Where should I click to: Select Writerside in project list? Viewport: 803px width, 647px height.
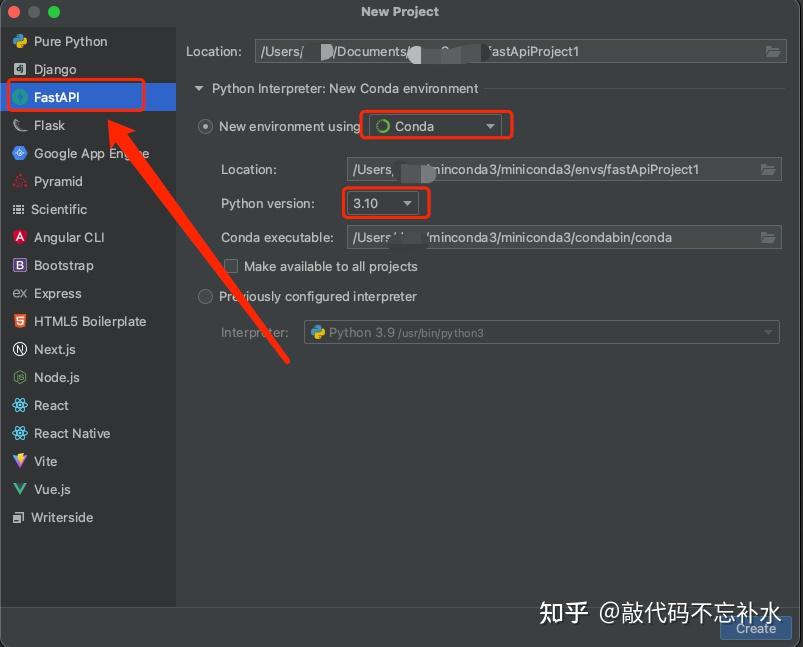[88, 517]
